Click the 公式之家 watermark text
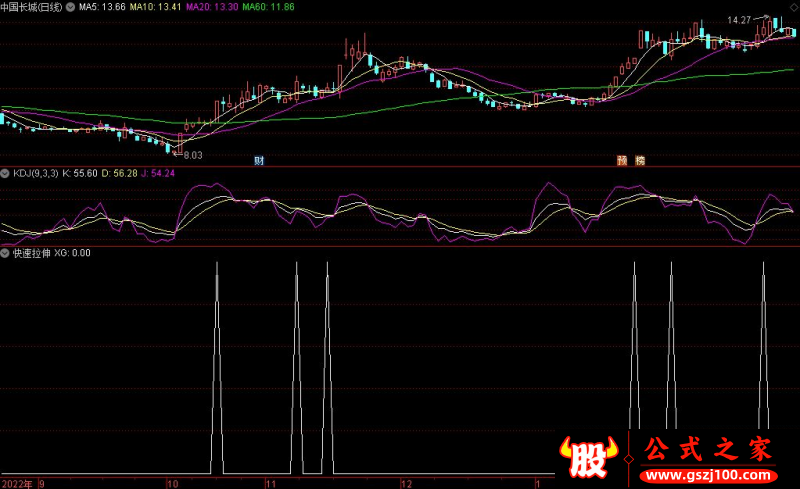Viewport: 800px width, 489px height. tap(708, 450)
